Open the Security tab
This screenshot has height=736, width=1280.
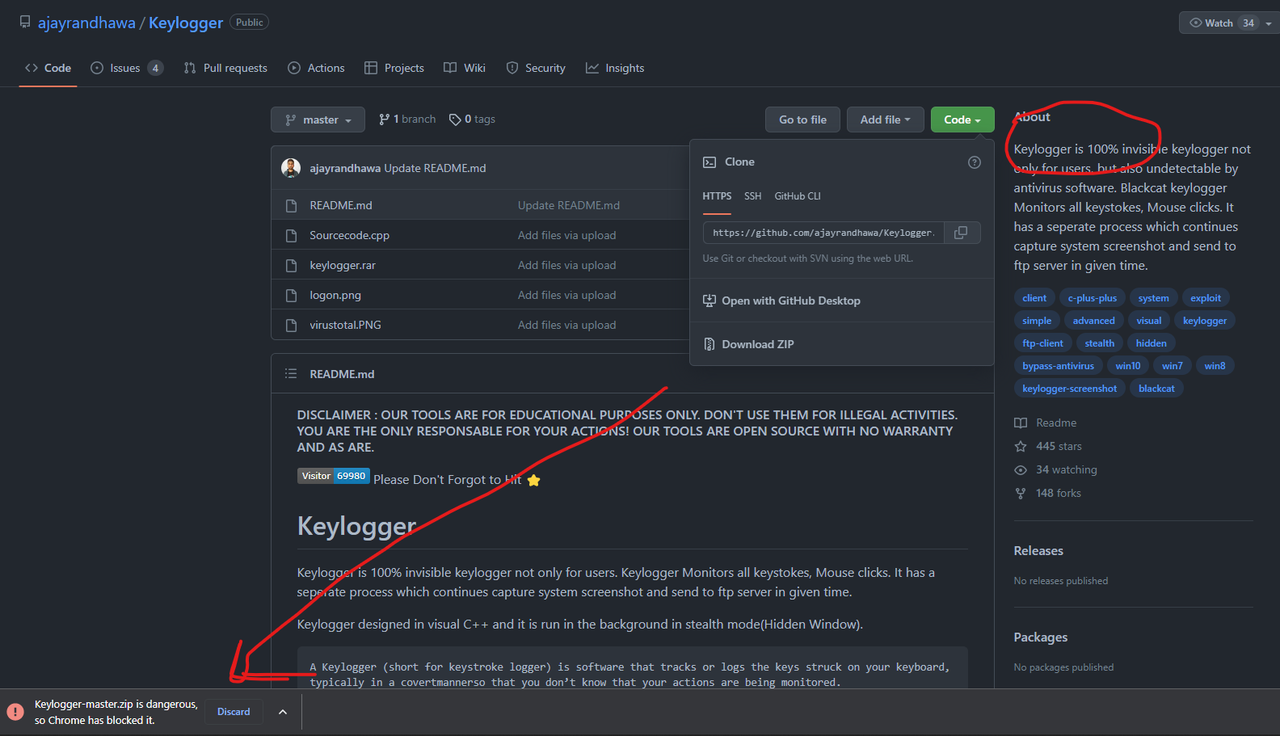[x=536, y=68]
